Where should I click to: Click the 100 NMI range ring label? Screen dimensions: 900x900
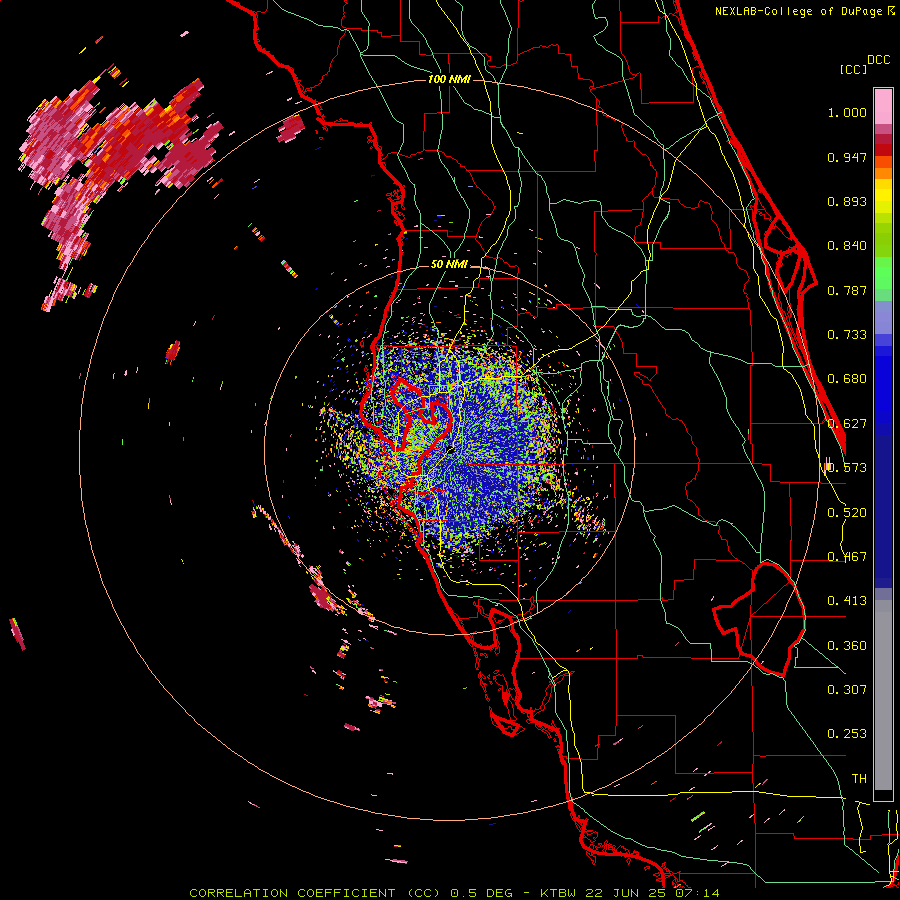tap(449, 79)
